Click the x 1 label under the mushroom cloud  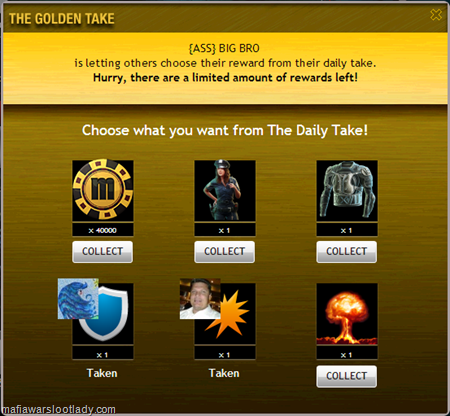(x=347, y=355)
